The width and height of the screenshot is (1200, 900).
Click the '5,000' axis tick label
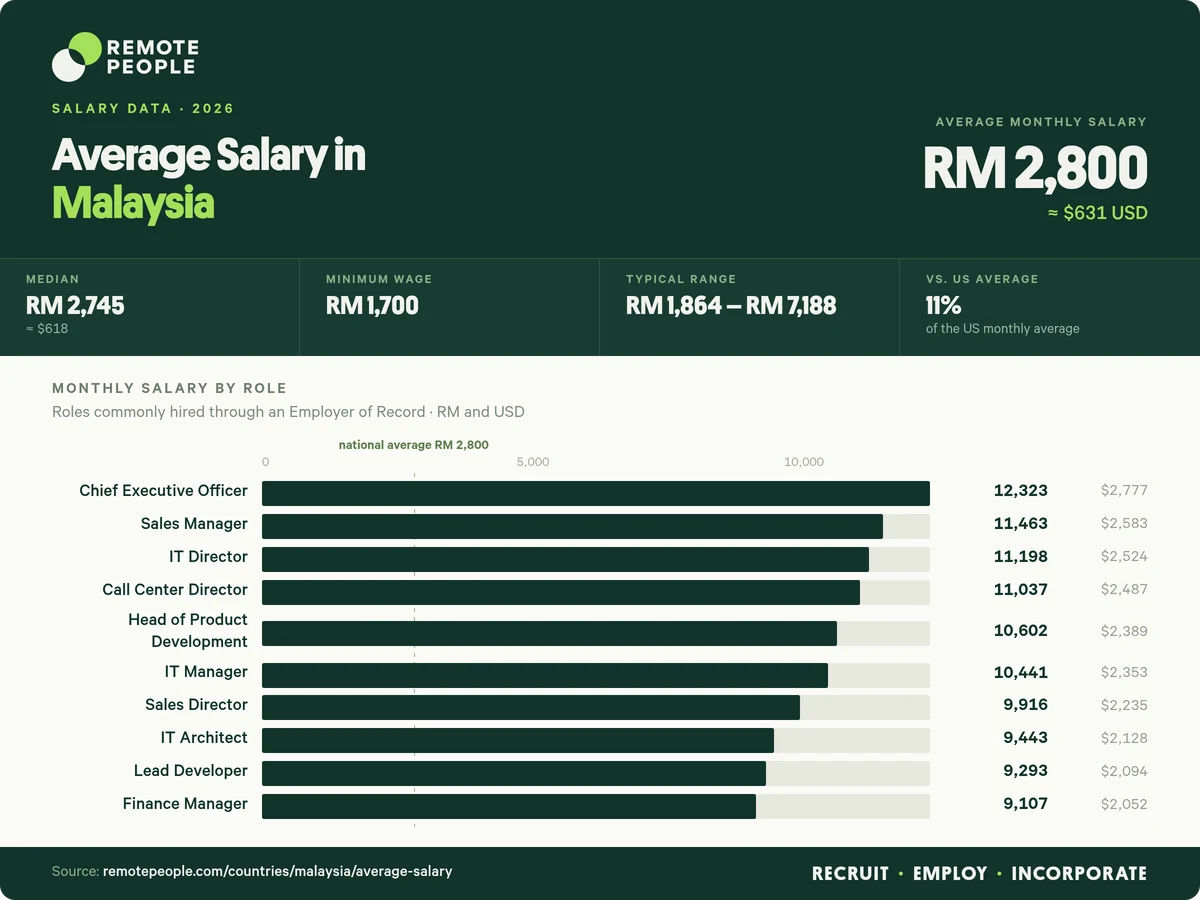point(533,462)
